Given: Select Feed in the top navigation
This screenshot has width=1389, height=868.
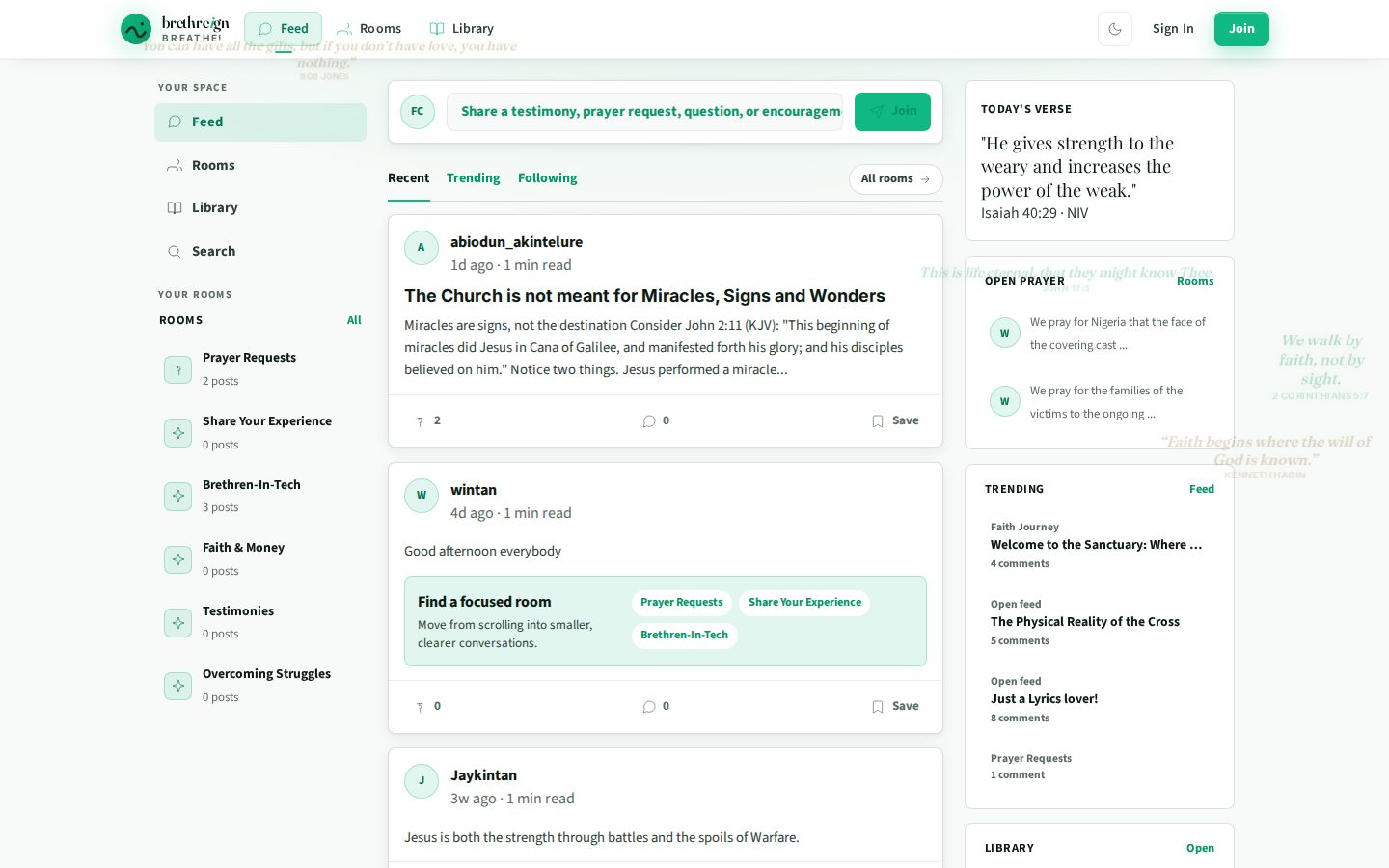Looking at the screenshot, I should pos(284,29).
